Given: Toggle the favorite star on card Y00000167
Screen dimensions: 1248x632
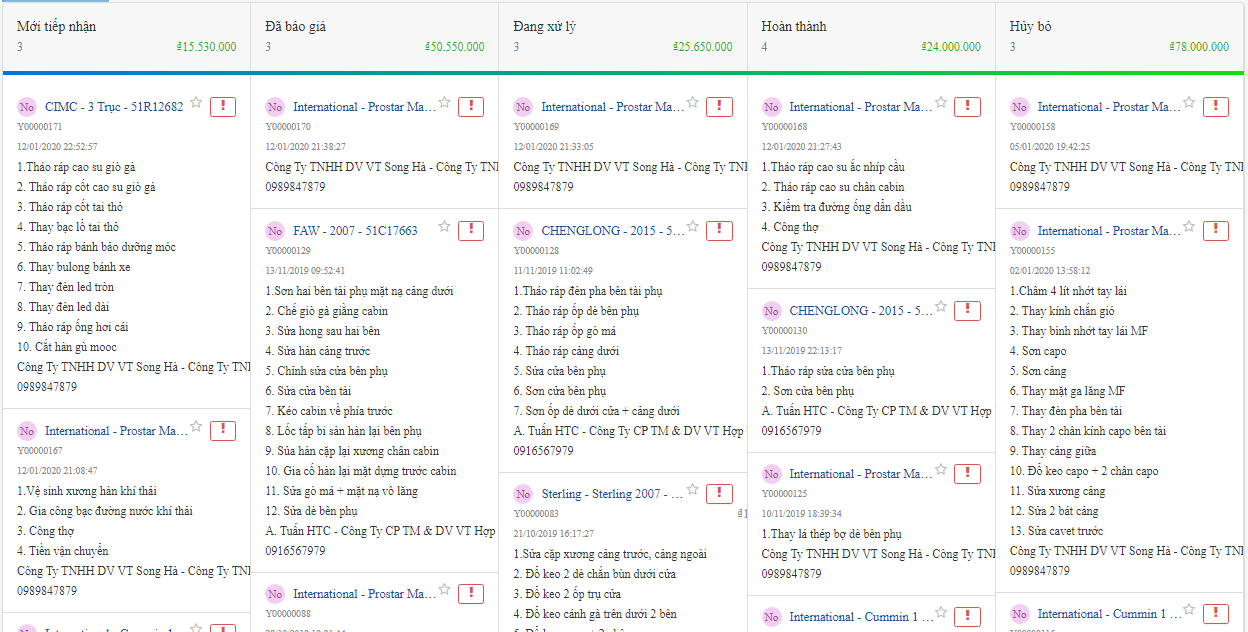Looking at the screenshot, I should tap(196, 427).
